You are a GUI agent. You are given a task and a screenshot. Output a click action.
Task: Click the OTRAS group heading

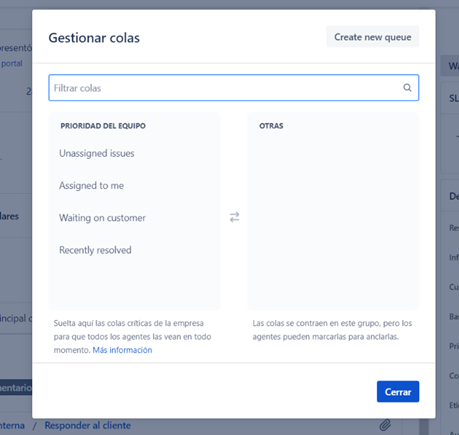coord(271,126)
